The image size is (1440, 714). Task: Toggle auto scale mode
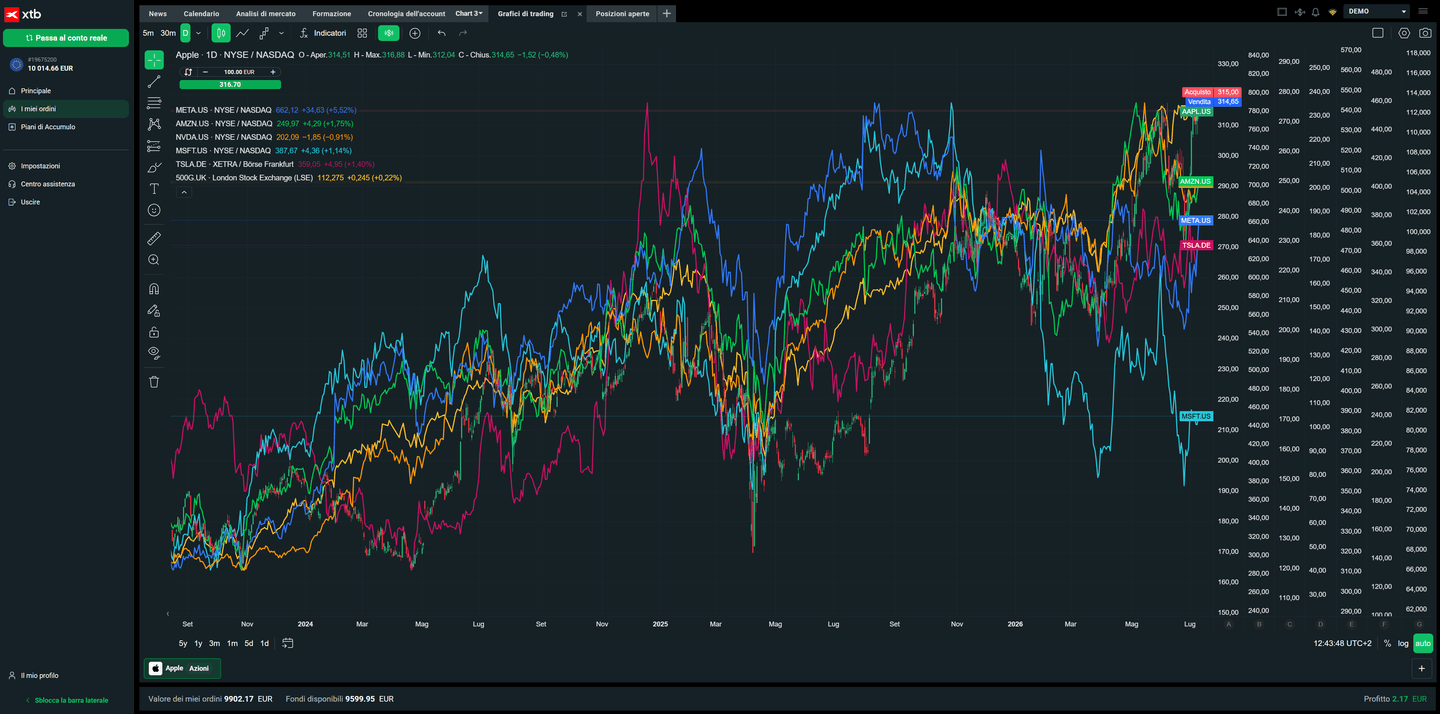(1423, 643)
